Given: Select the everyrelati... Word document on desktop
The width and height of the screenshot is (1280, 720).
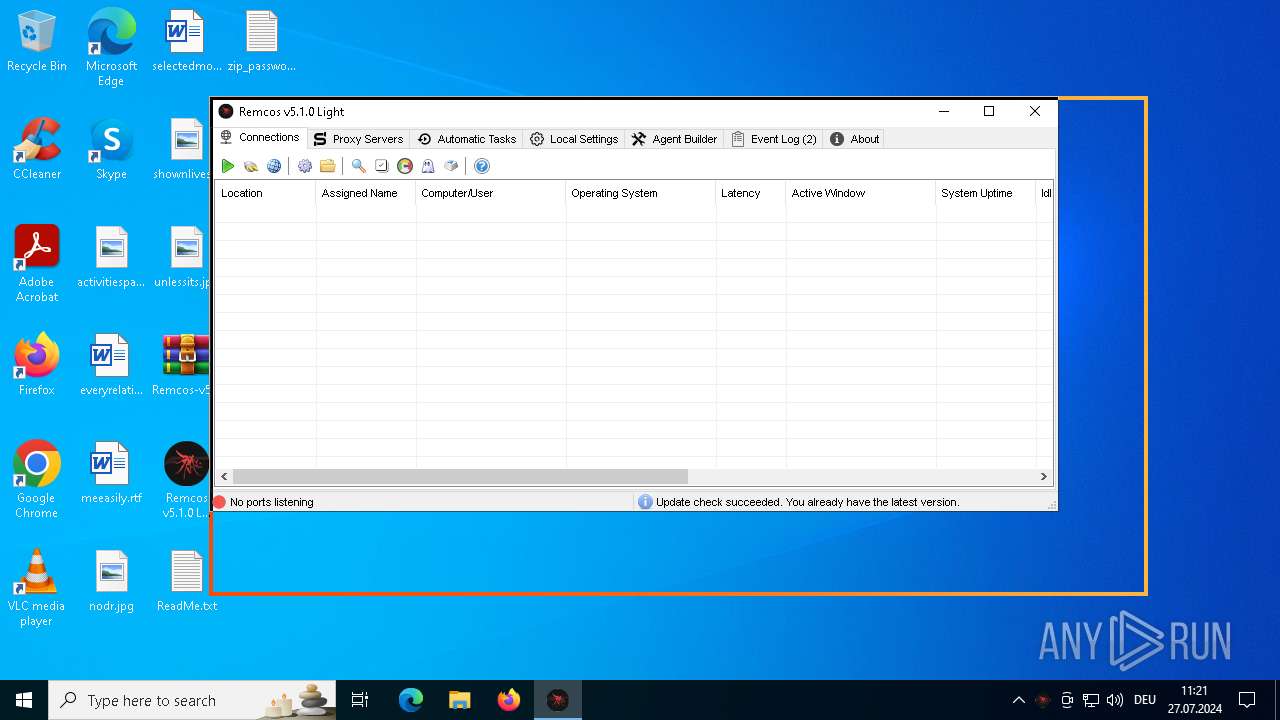Looking at the screenshot, I should tap(111, 365).
